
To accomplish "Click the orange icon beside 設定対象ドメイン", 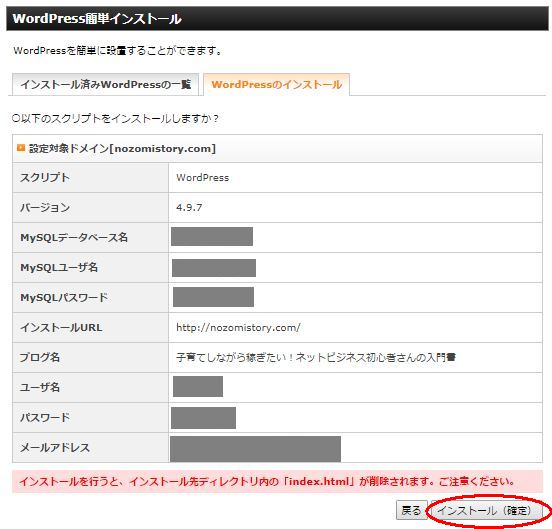I will [21, 148].
